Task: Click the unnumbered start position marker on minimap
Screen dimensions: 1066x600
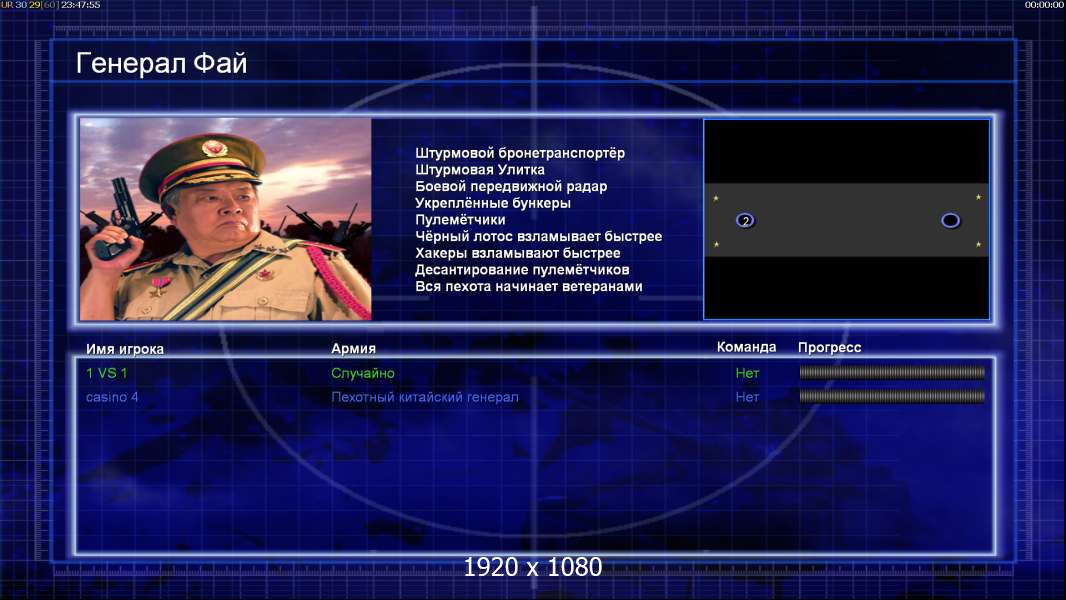Action: click(x=950, y=221)
